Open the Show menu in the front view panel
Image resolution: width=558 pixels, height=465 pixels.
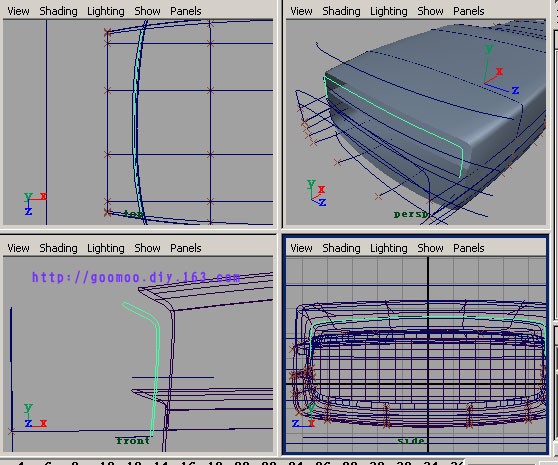147,248
